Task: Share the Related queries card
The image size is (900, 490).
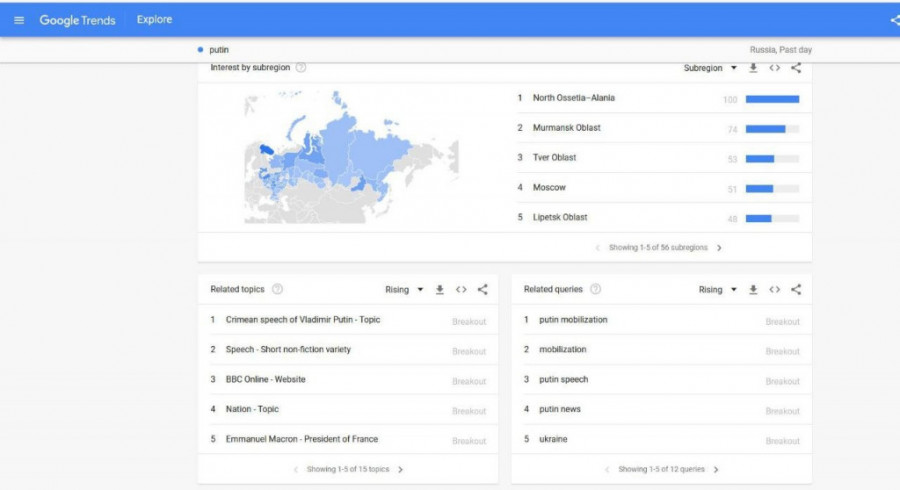Action: pos(796,290)
